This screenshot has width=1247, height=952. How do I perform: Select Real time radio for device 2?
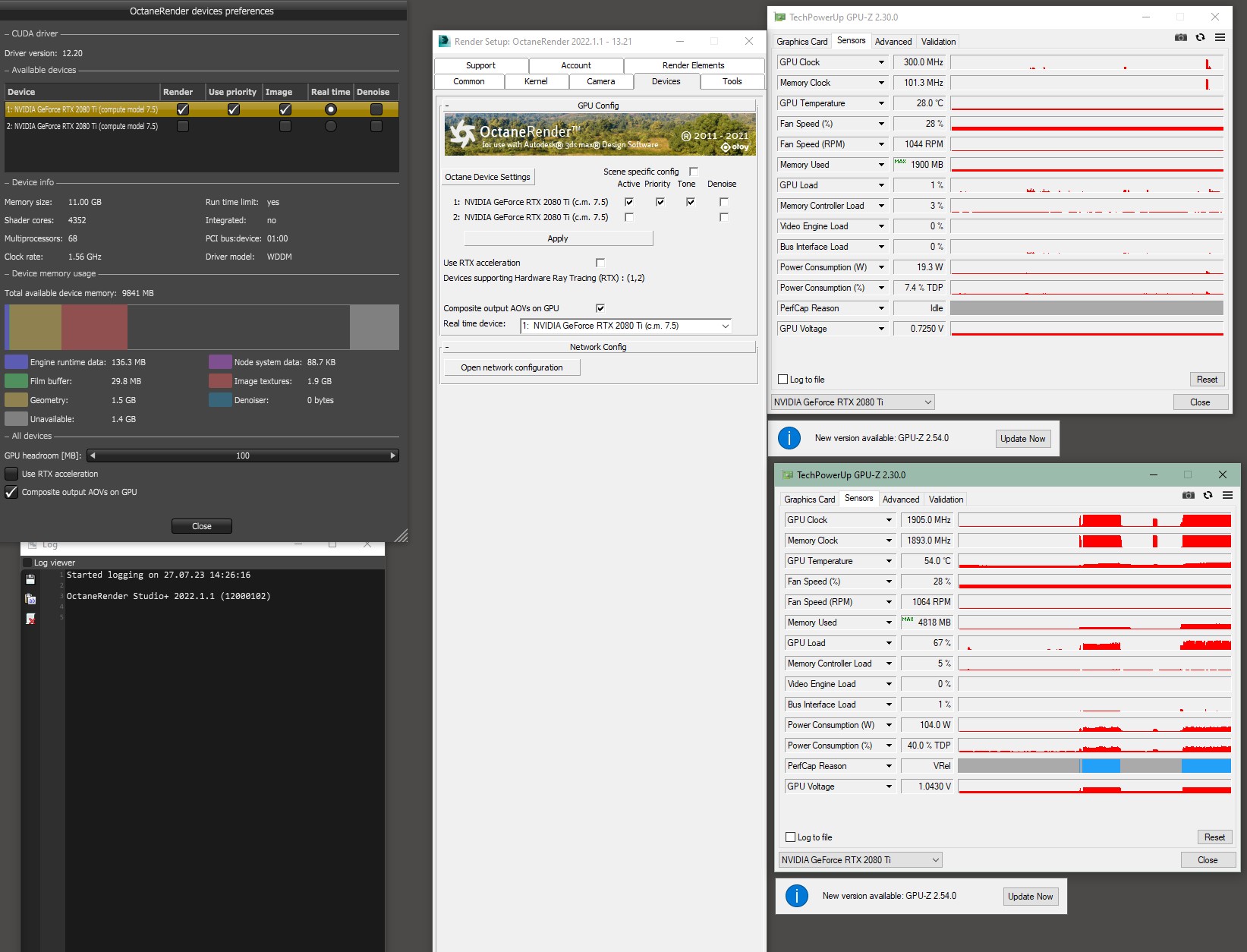331,126
